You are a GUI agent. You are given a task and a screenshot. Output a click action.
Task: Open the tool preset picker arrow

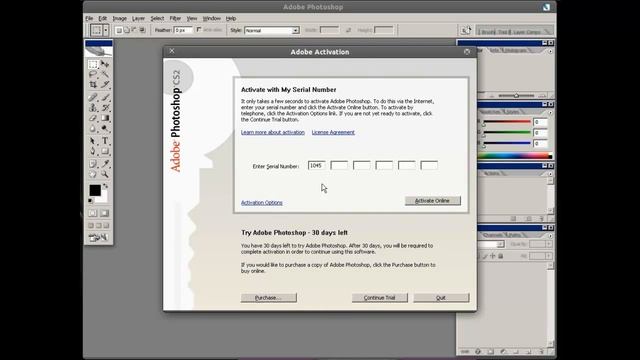[106, 30]
